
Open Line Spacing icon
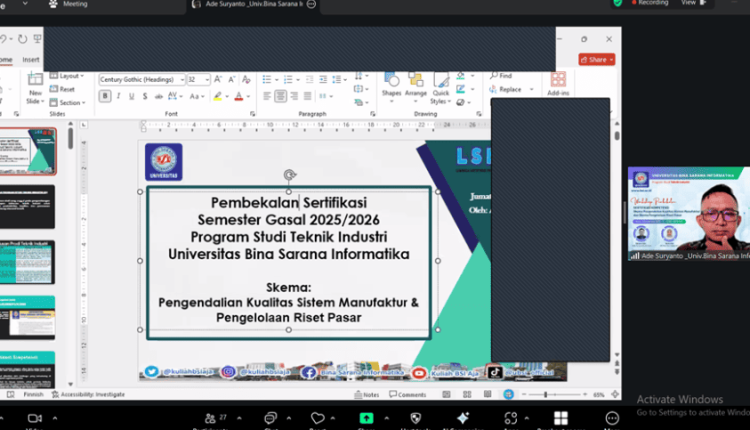(339, 79)
